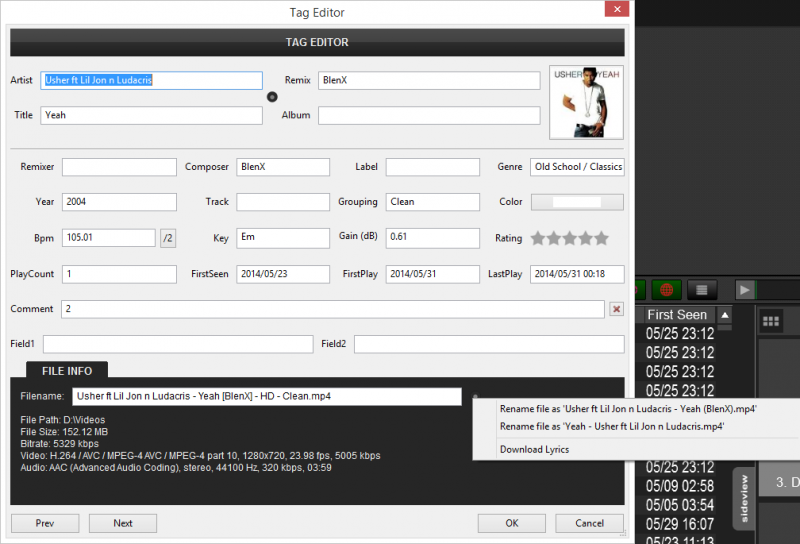
Task: Open the grid view icon in the sideview
Action: tap(771, 321)
